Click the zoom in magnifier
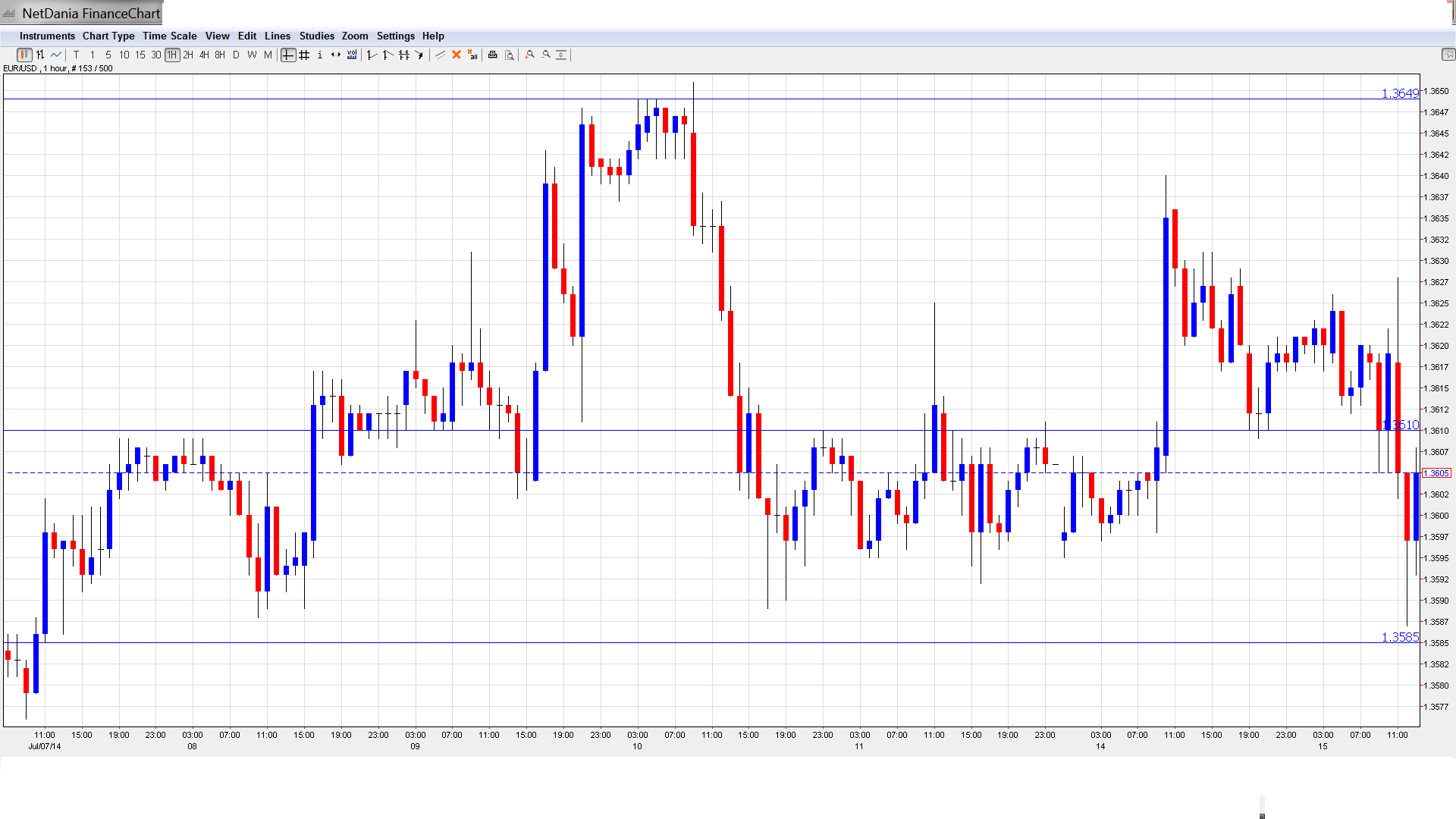The image size is (1456, 819). pyautogui.click(x=530, y=55)
